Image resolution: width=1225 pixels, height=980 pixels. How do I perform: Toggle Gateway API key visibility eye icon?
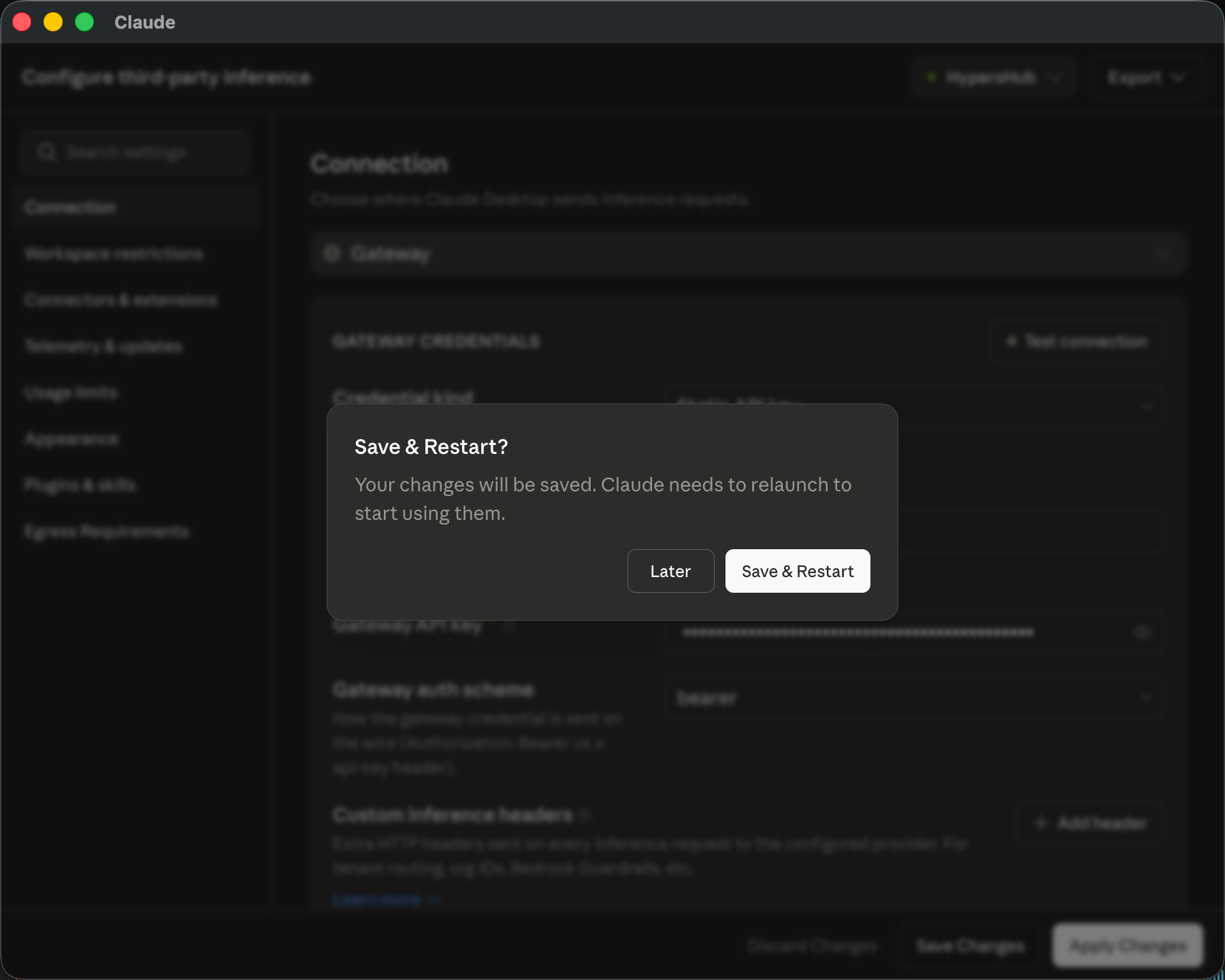(1143, 632)
